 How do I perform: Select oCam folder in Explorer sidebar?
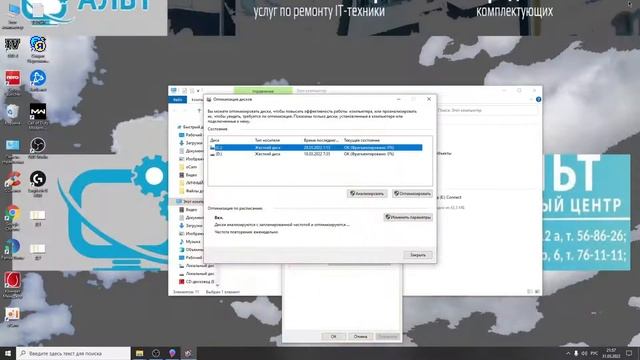click(x=188, y=167)
